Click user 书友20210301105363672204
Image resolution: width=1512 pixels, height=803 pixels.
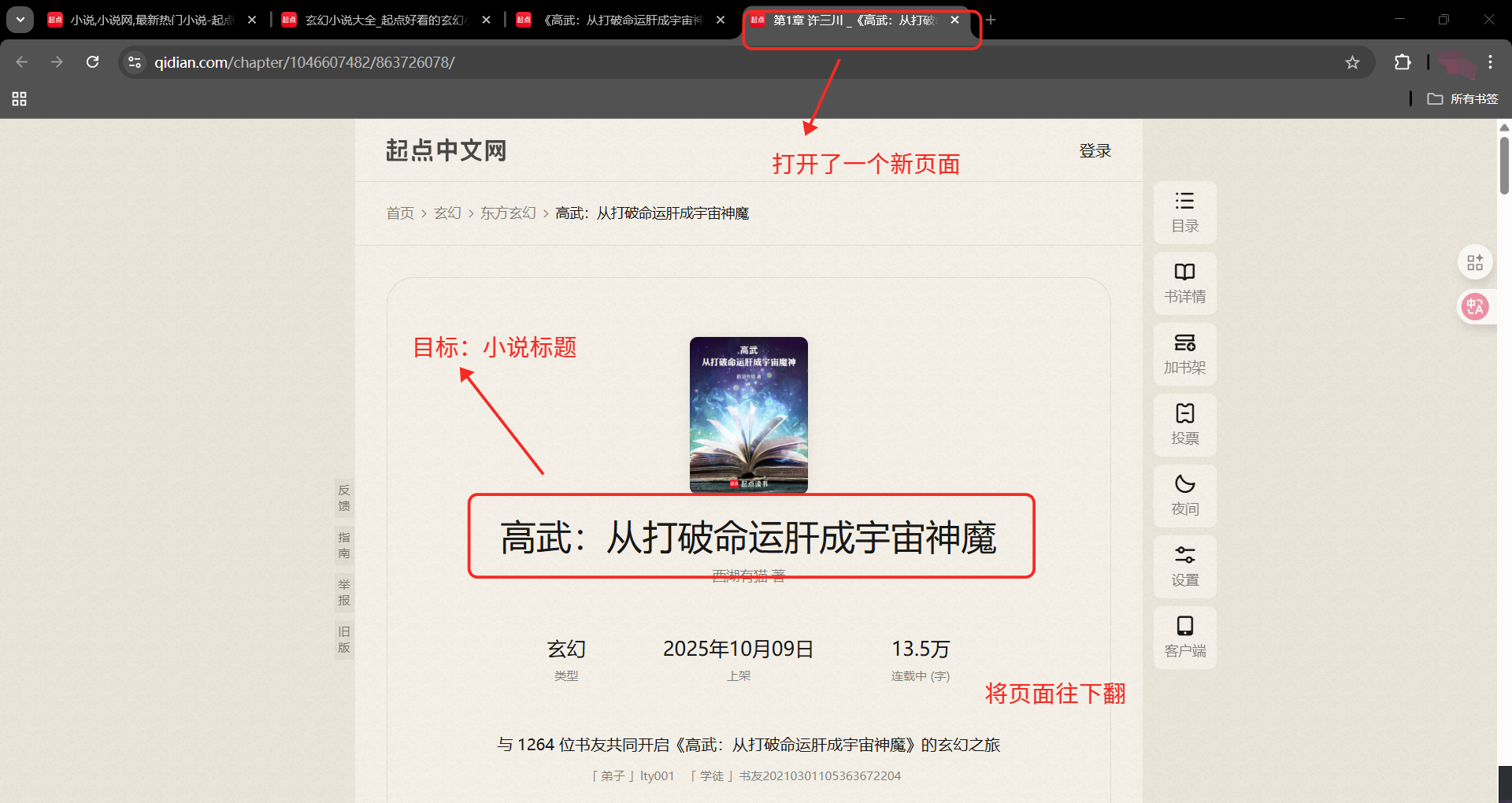click(820, 776)
